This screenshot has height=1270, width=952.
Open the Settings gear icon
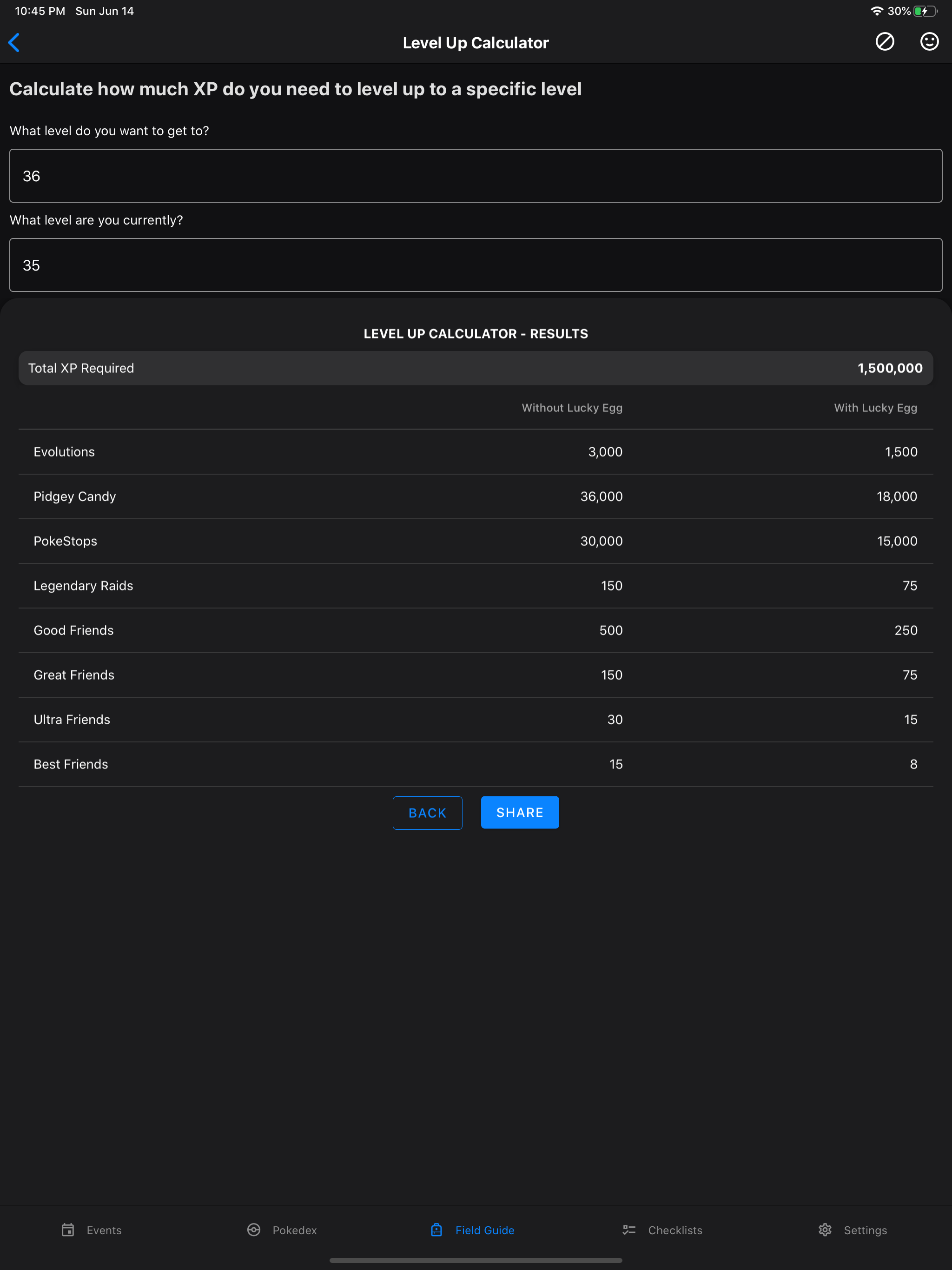825,1229
